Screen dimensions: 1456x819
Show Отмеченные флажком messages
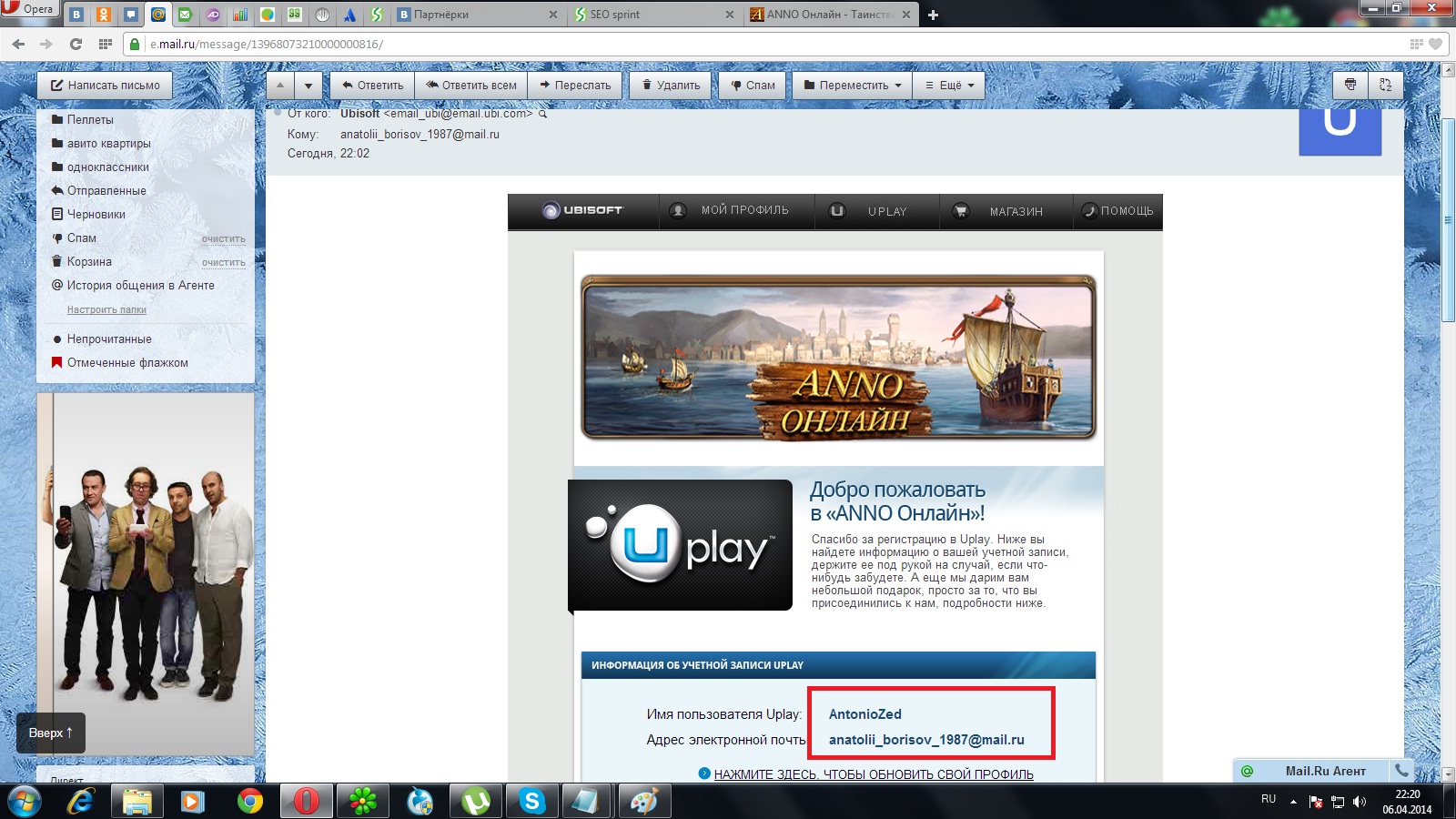pyautogui.click(x=127, y=363)
